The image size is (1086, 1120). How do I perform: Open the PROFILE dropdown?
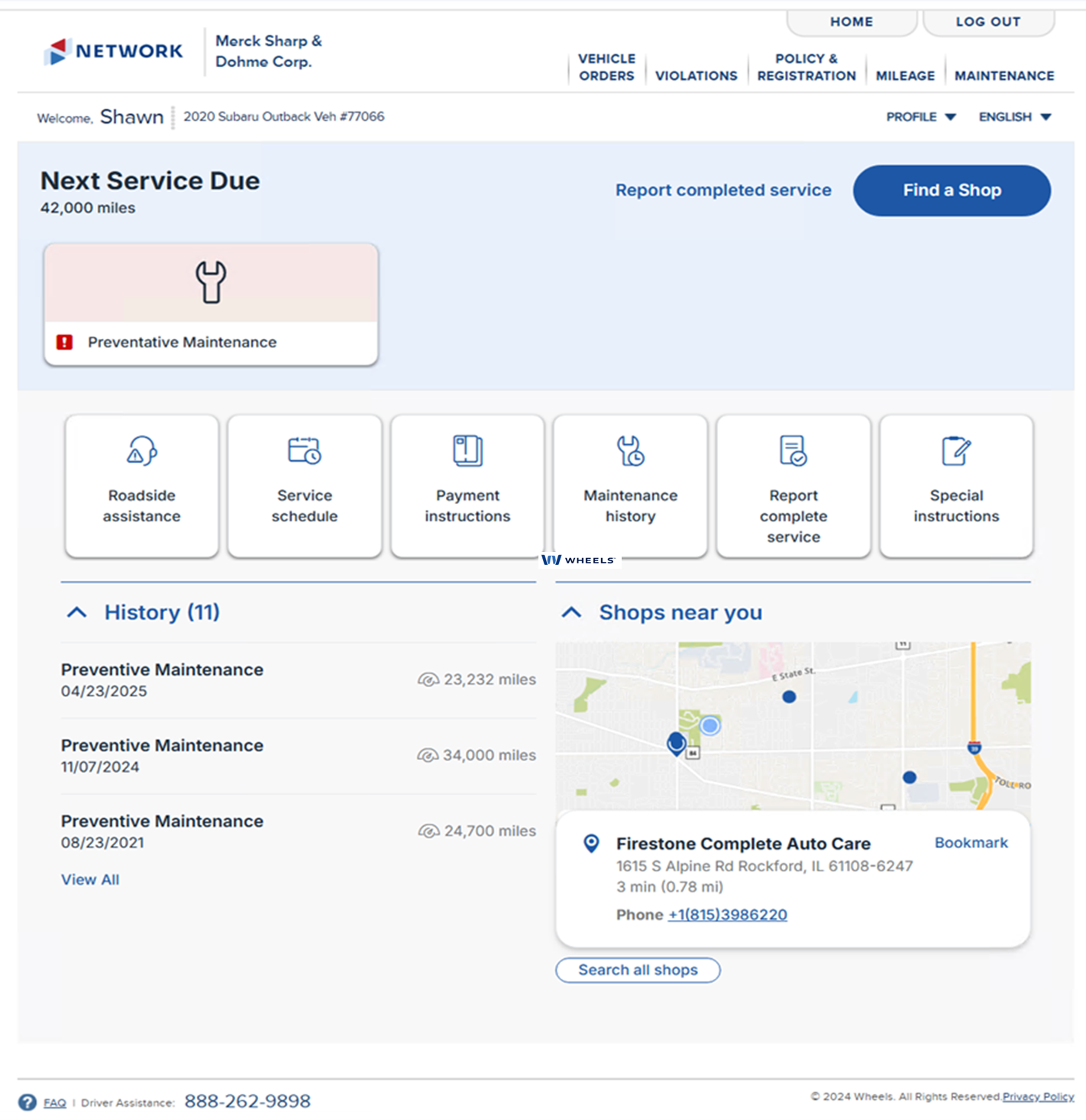pyautogui.click(x=920, y=117)
